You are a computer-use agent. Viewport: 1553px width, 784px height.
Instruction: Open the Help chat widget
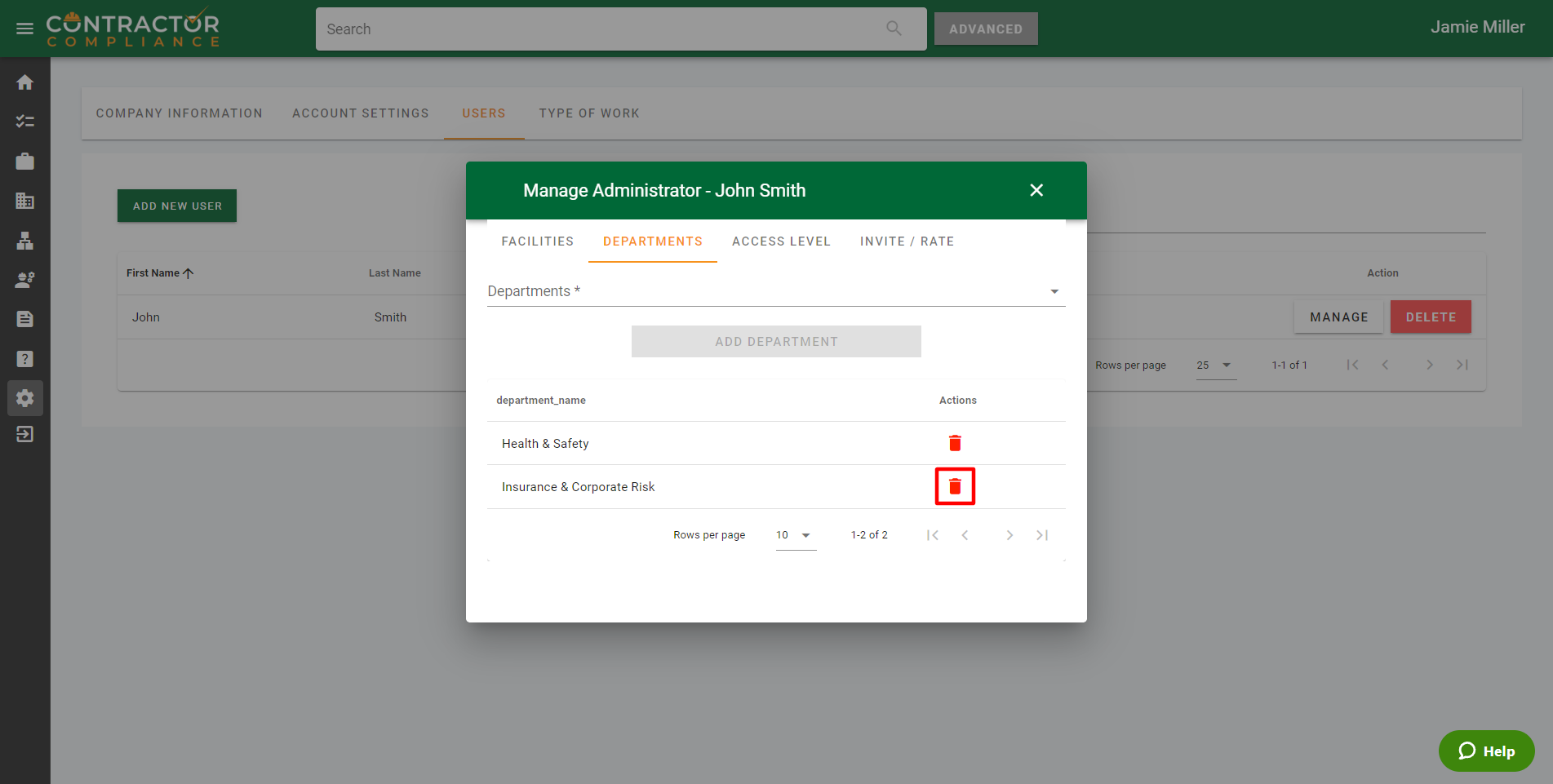click(1486, 751)
